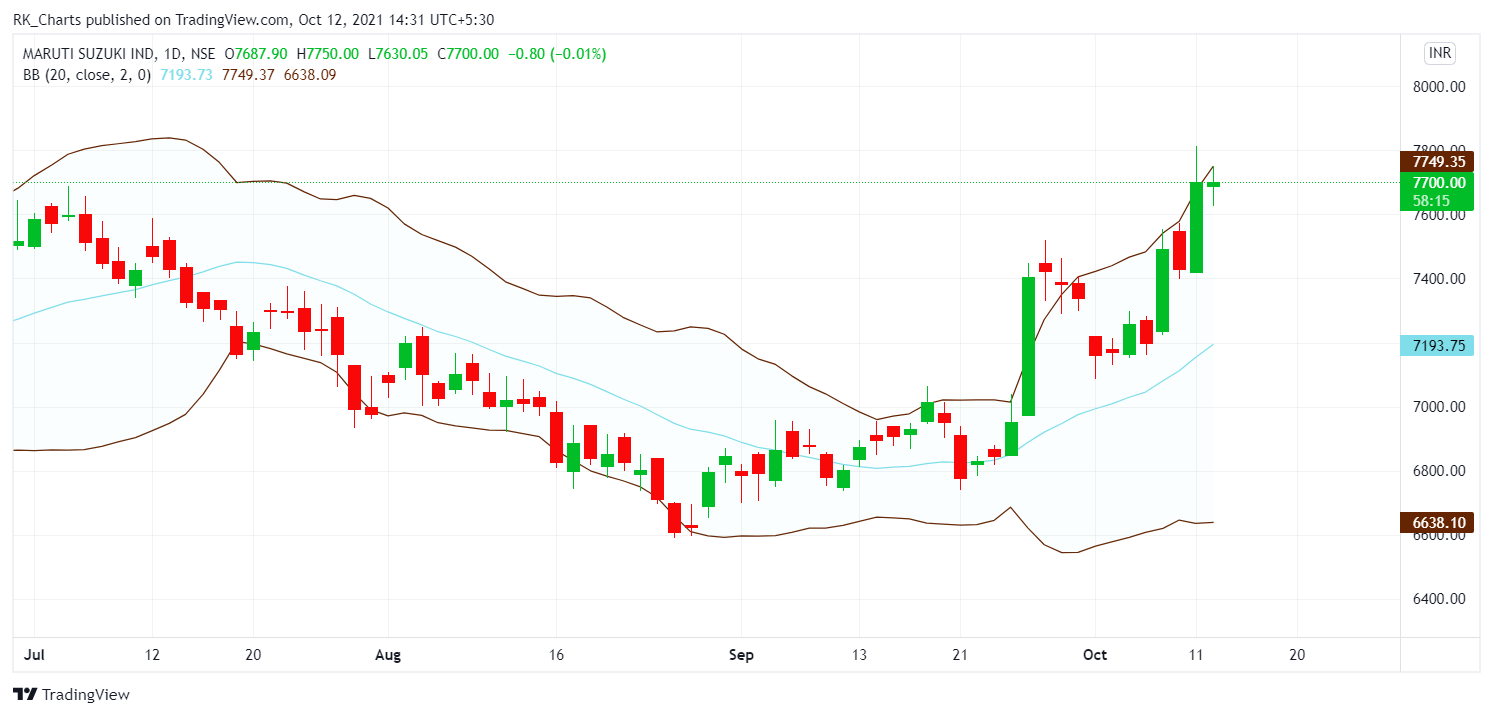Click the BB lower value 6638.09
1493x716 pixels.
tap(309, 75)
